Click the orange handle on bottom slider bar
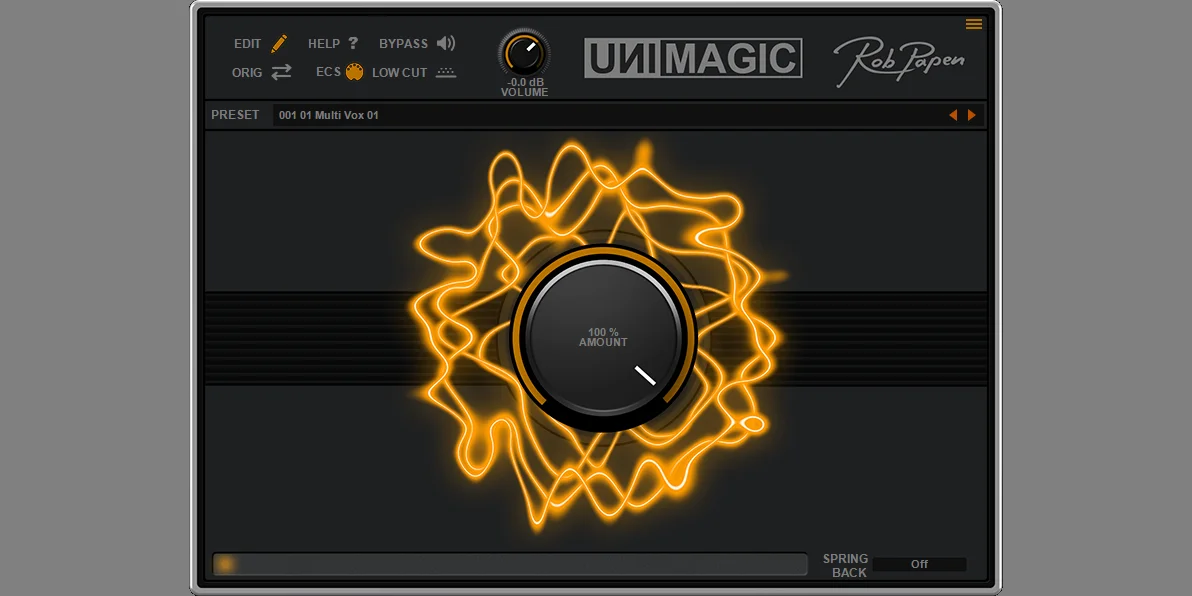 226,564
